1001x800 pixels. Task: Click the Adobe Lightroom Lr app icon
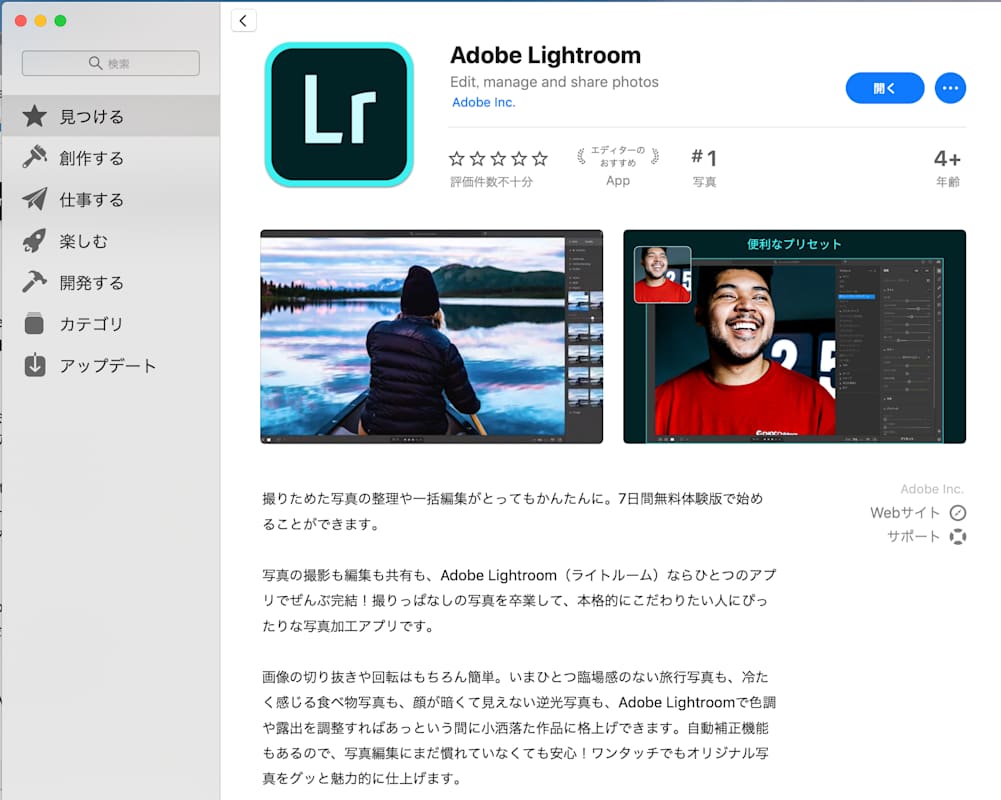click(339, 115)
